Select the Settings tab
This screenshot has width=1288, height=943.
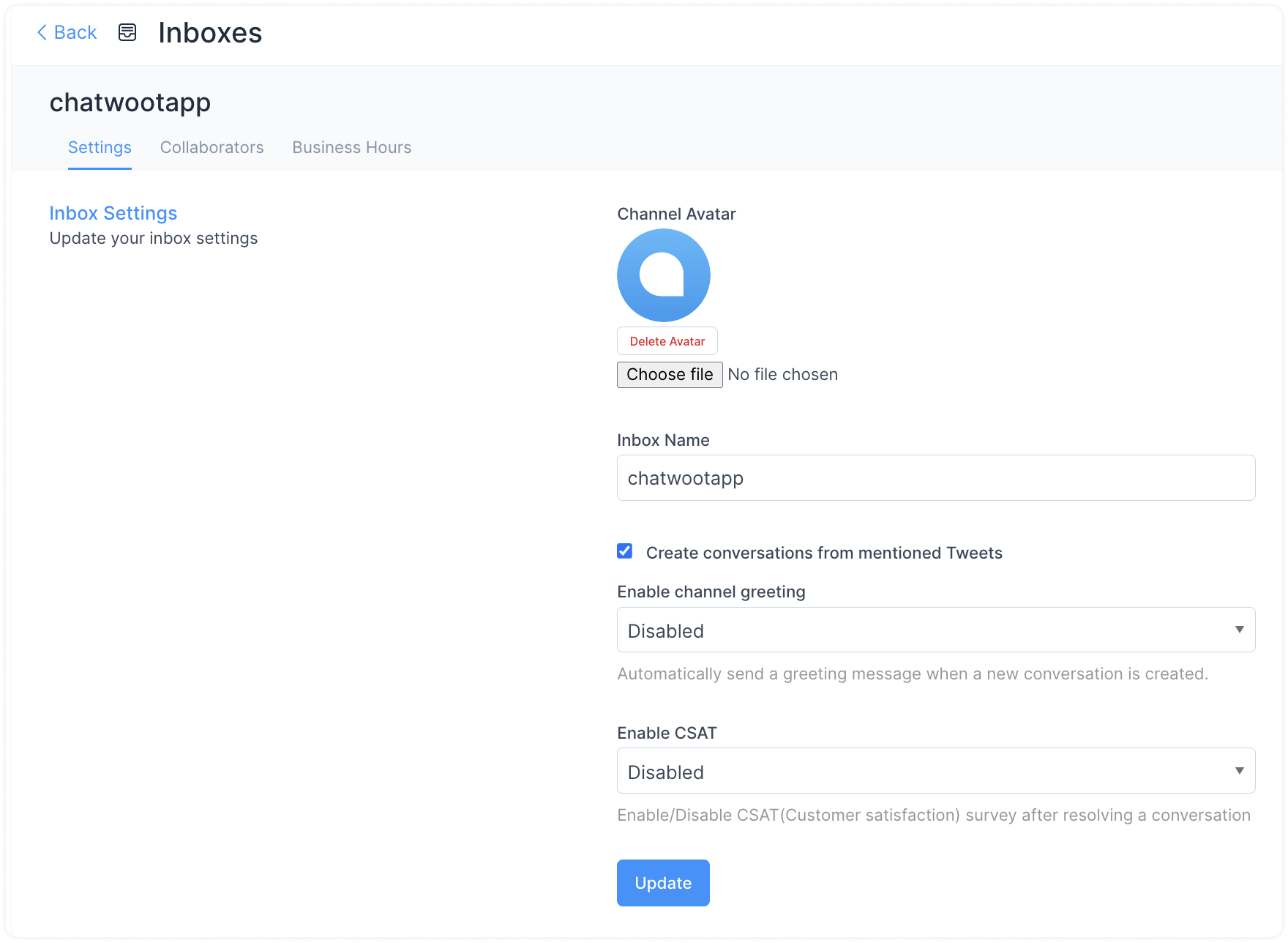point(100,147)
